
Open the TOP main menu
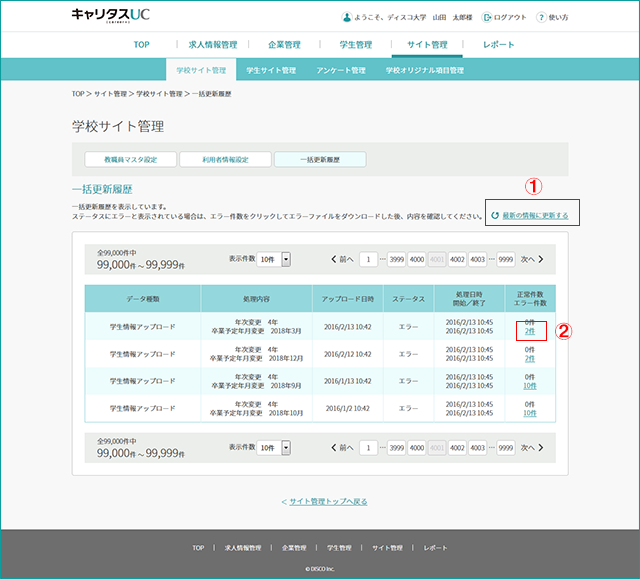[141, 44]
